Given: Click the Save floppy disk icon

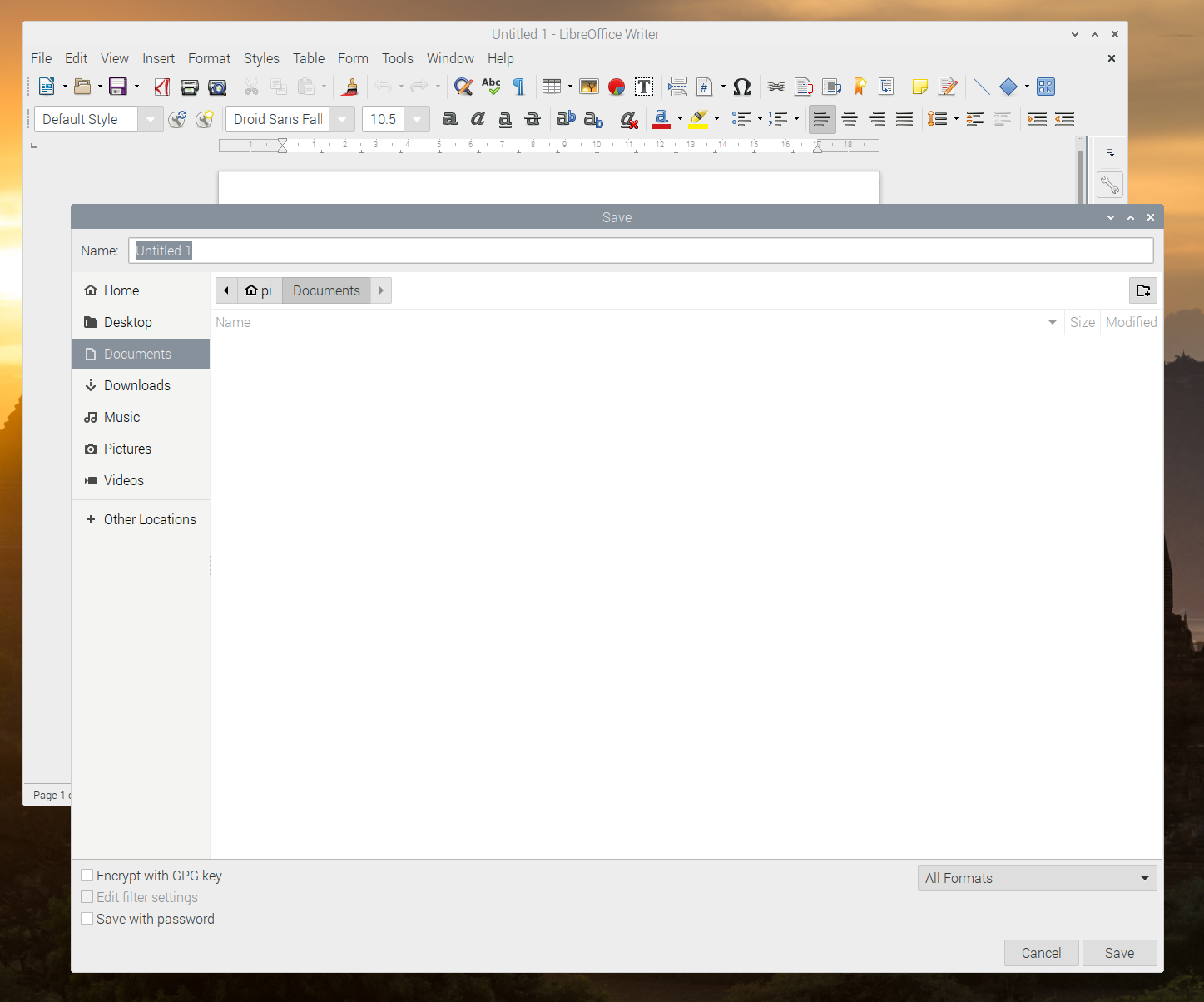Looking at the screenshot, I should 118,87.
